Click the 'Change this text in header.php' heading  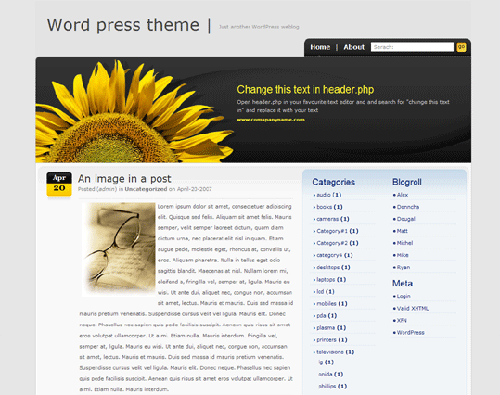[305, 90]
